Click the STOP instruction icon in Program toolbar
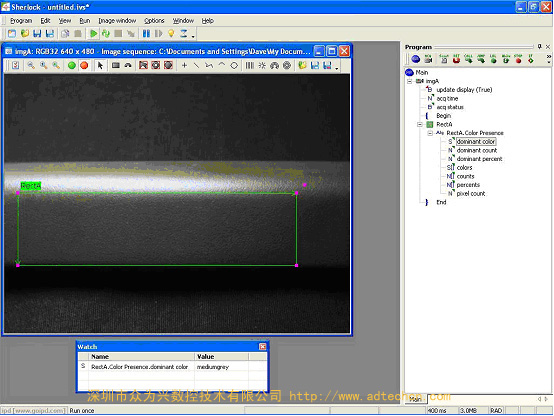Screen dimensions: 554x416 518,59
